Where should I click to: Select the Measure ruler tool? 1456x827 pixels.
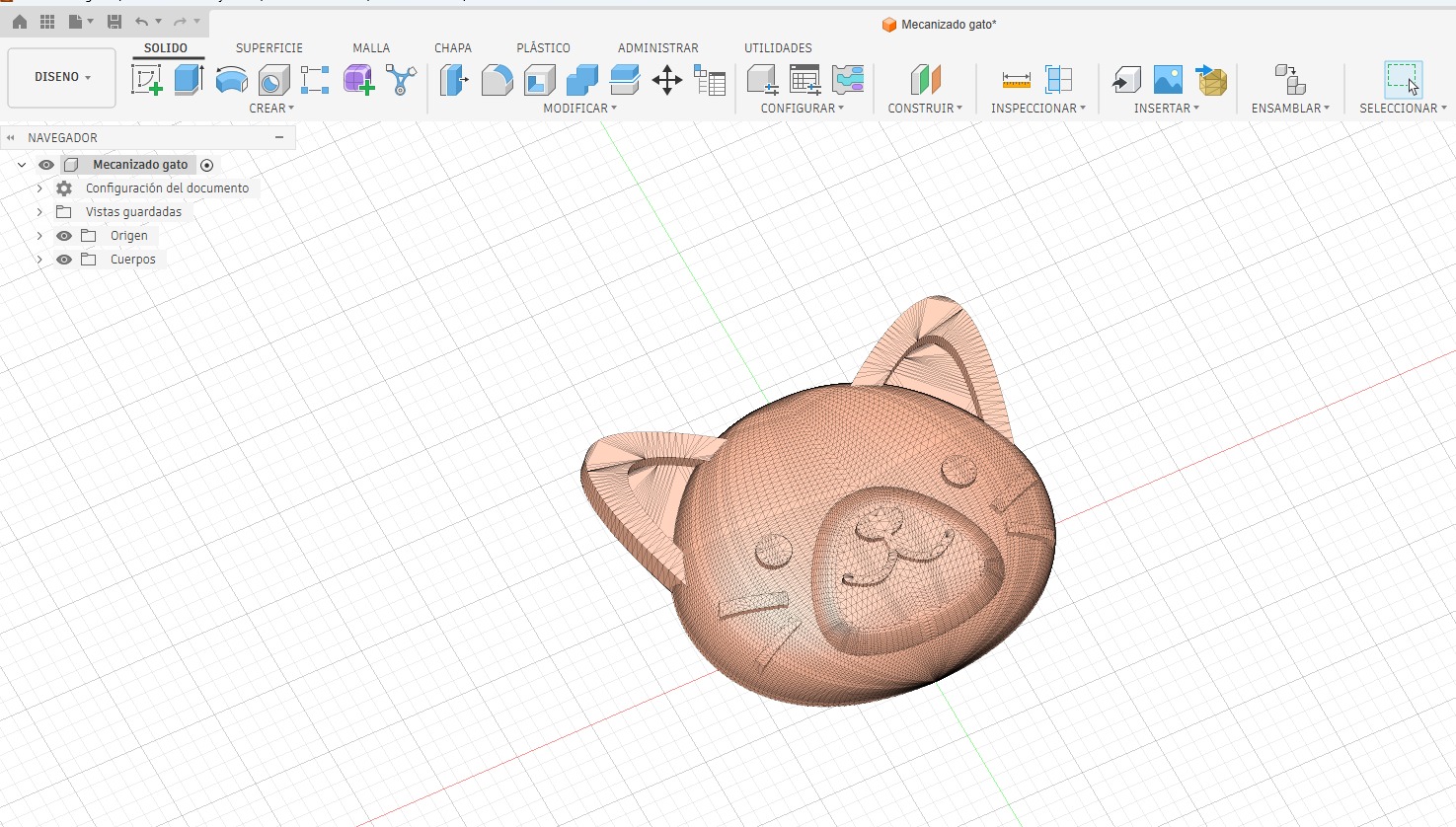[x=1016, y=80]
